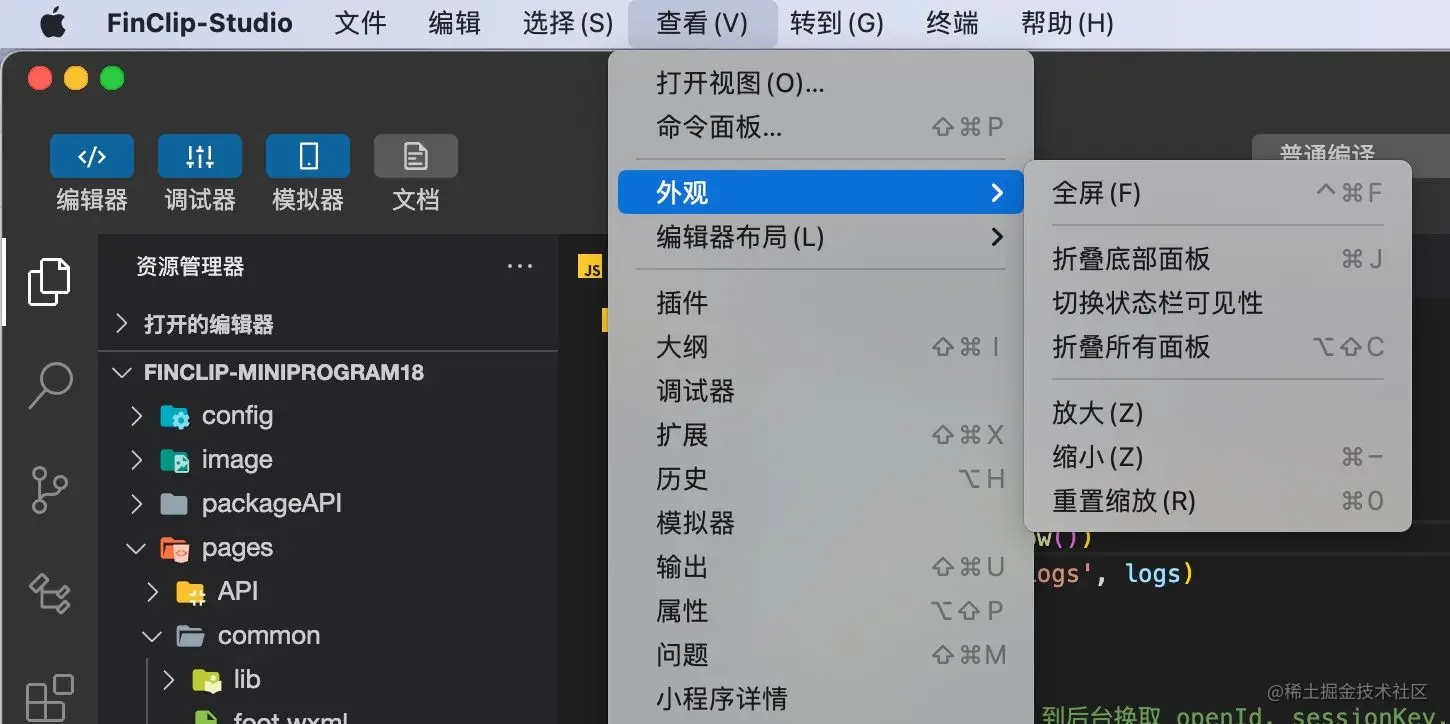This screenshot has height=724, width=1450.
Task: Open the 文档 documentation panel
Action: click(415, 175)
